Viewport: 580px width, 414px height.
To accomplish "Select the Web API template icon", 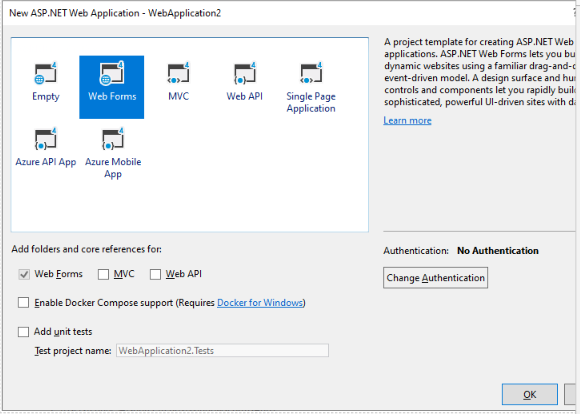I will click(245, 73).
